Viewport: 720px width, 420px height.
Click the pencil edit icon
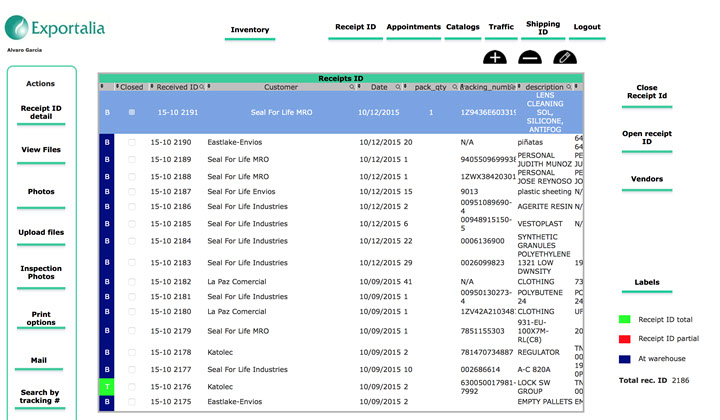click(565, 59)
